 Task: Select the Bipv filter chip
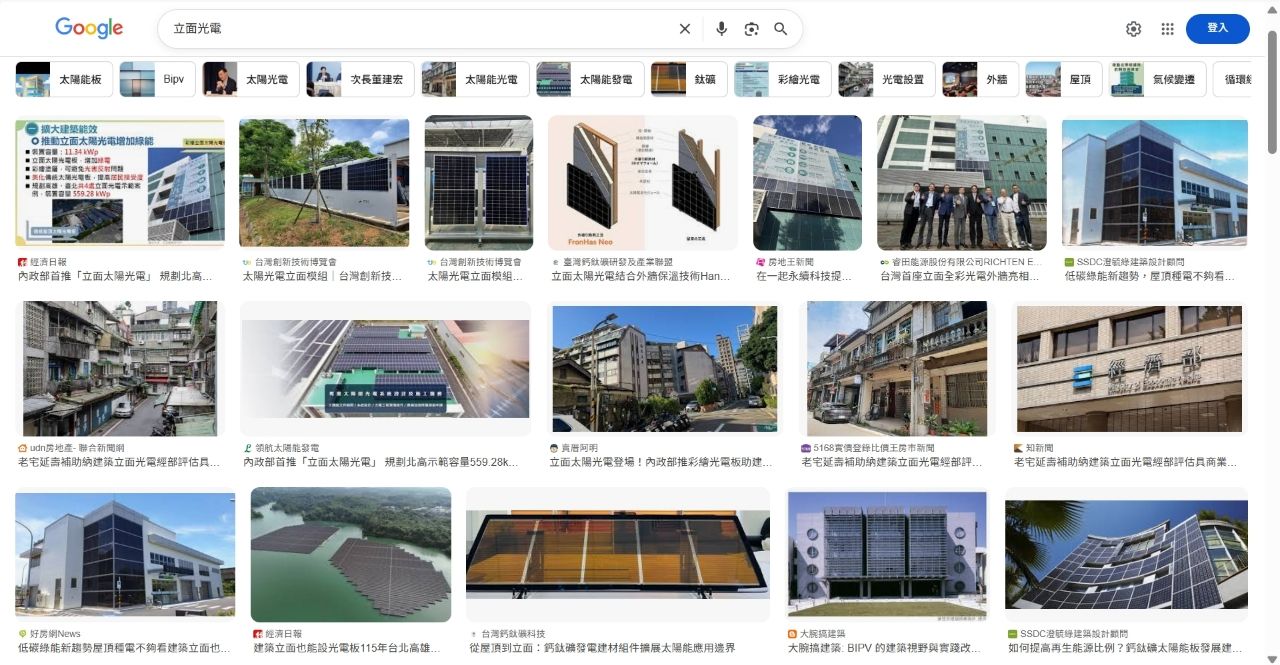(157, 79)
